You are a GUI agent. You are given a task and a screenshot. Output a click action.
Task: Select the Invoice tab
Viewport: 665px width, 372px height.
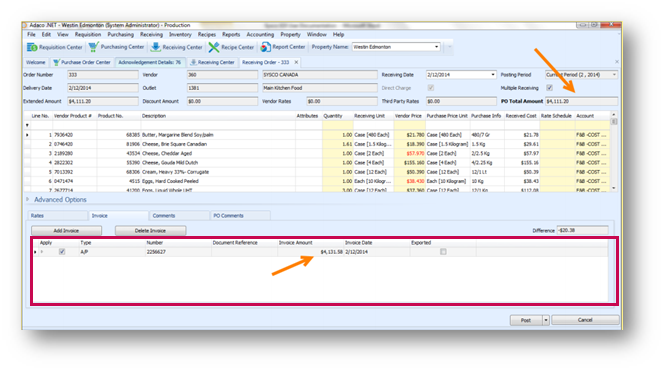coord(118,215)
